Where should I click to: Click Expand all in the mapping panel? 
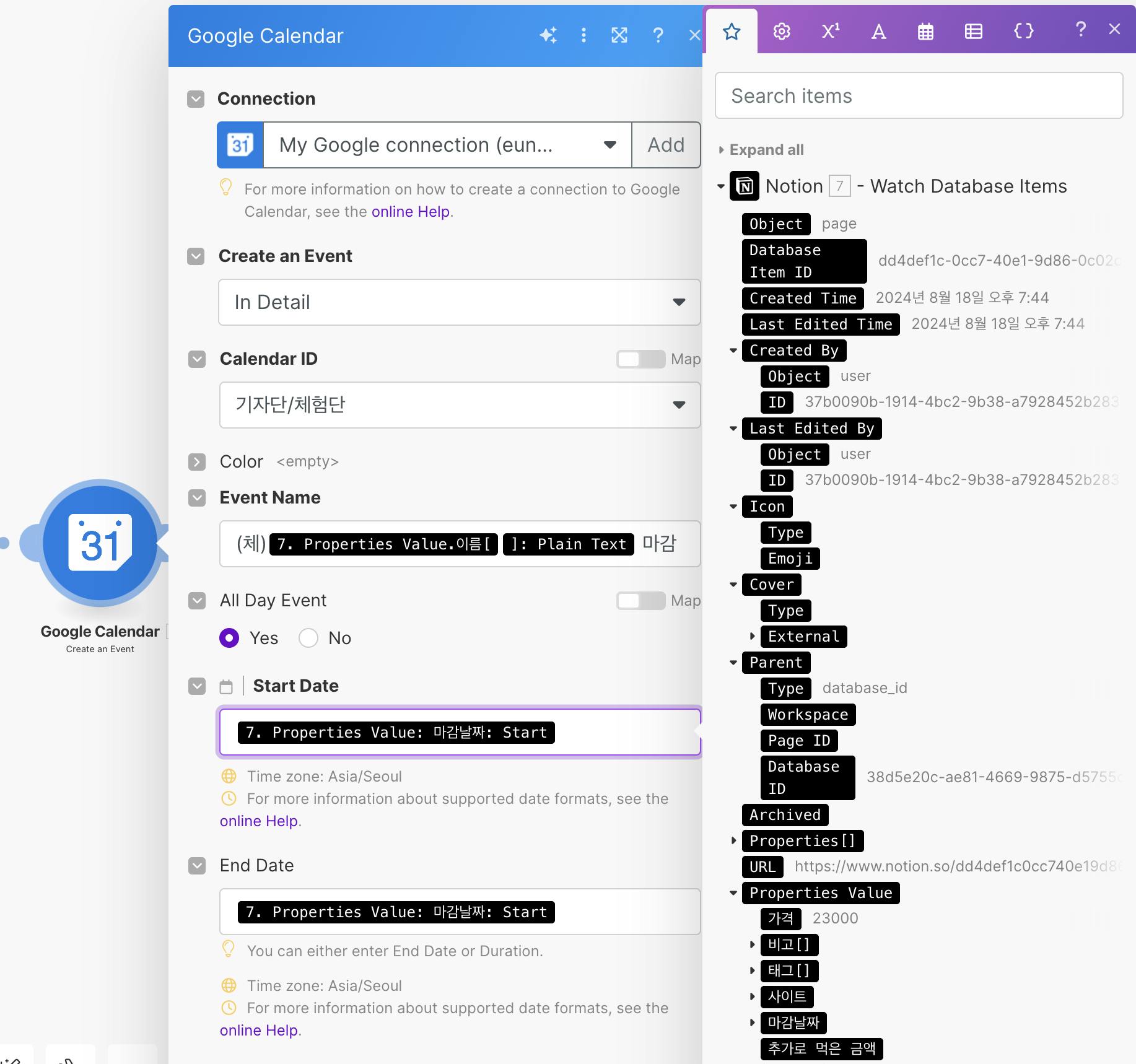coord(766,150)
